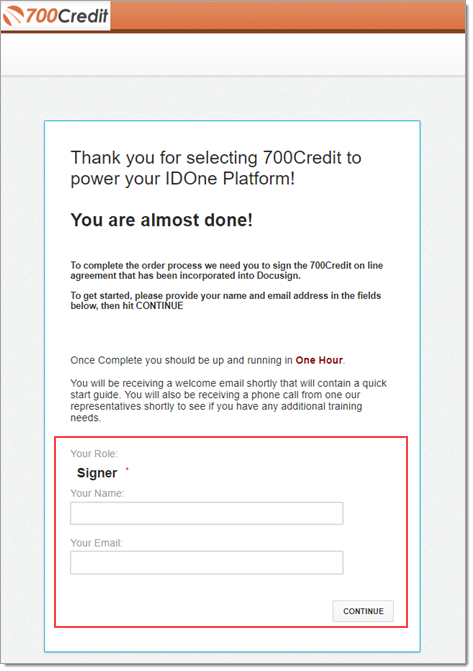The height and width of the screenshot is (671, 473).
Task: Click the orange swoosh icon beside 700Credit
Action: tap(14, 16)
